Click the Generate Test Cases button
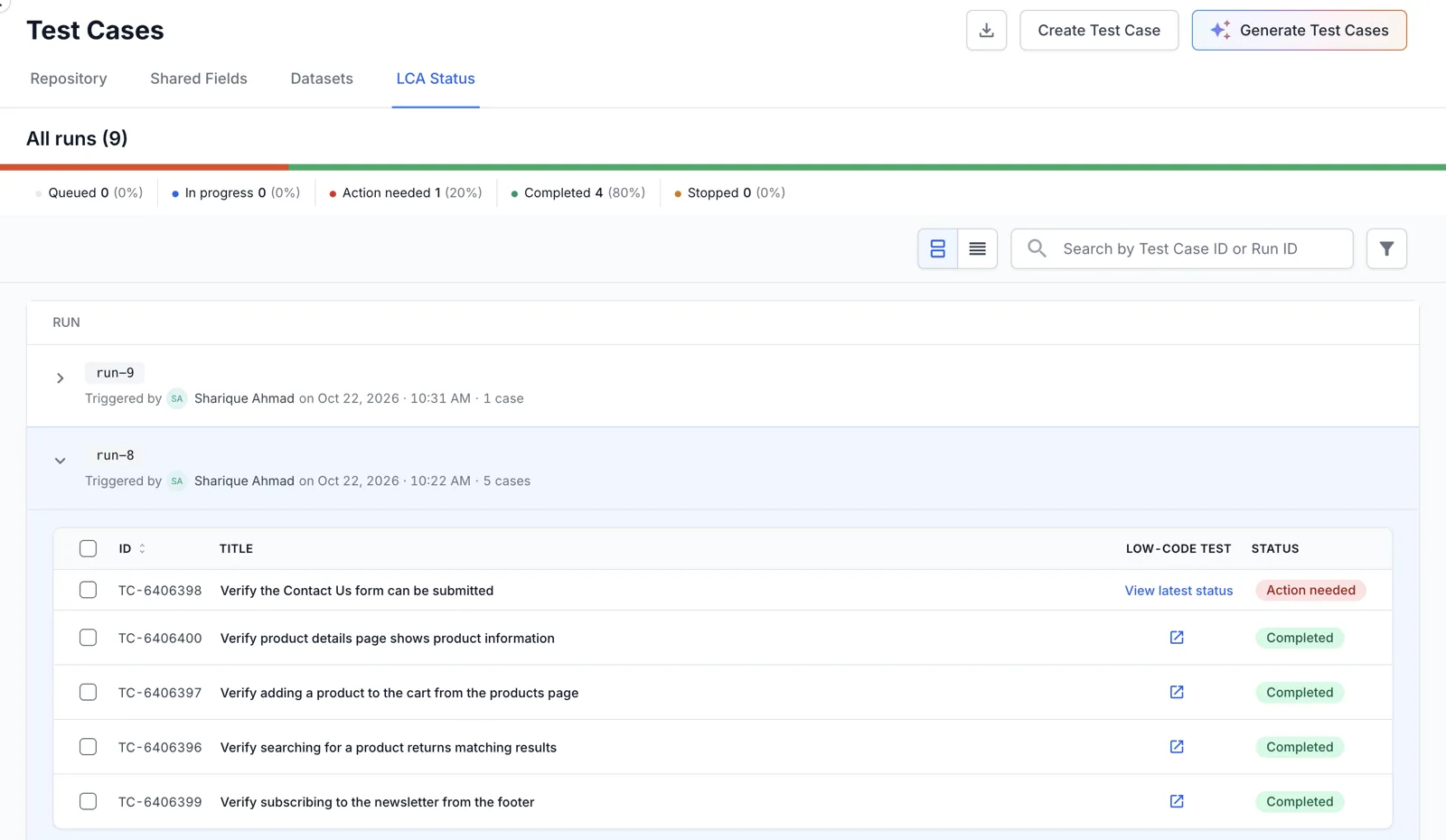 [1299, 31]
